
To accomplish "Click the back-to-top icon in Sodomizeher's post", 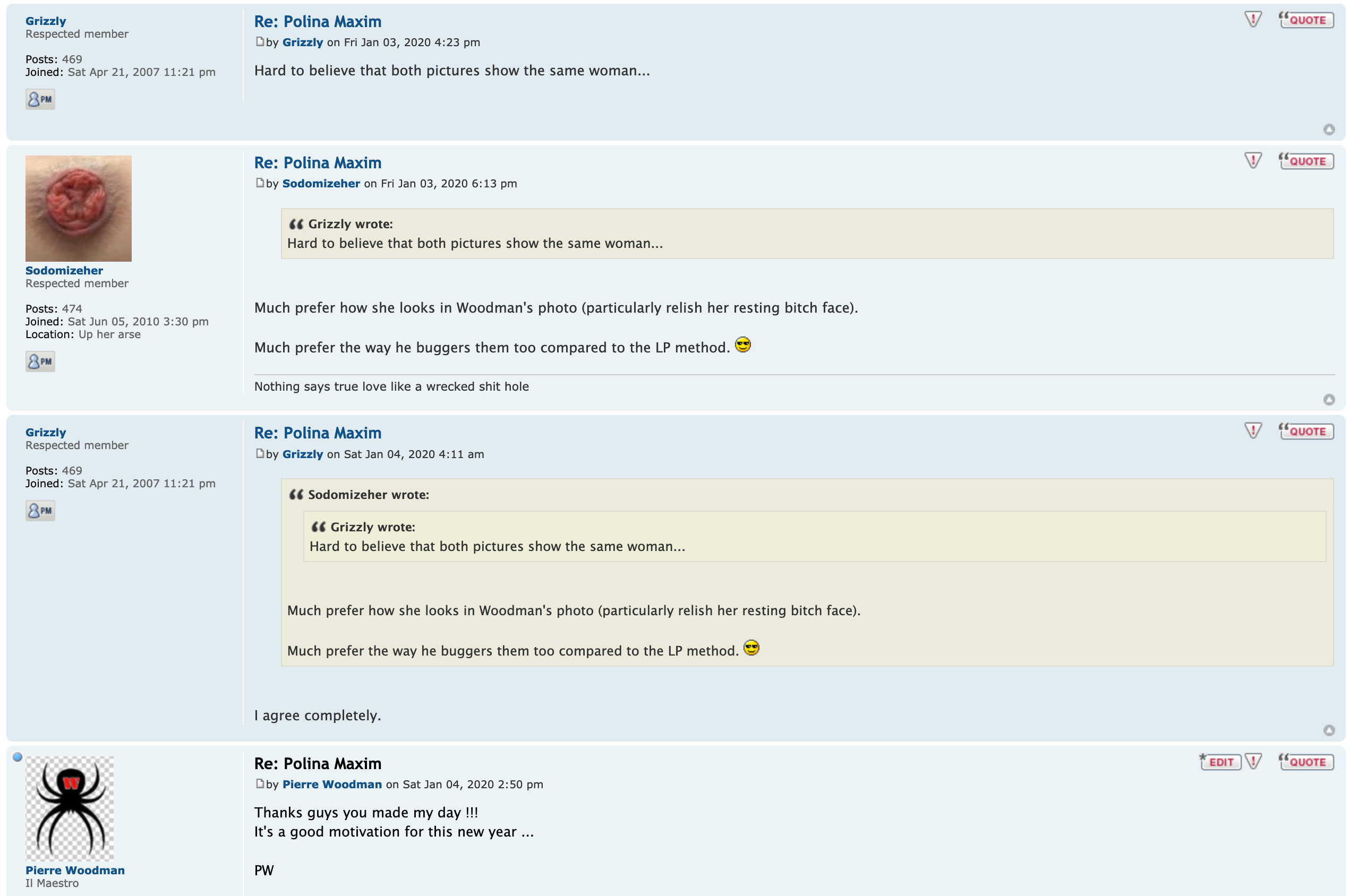I will point(1329,399).
